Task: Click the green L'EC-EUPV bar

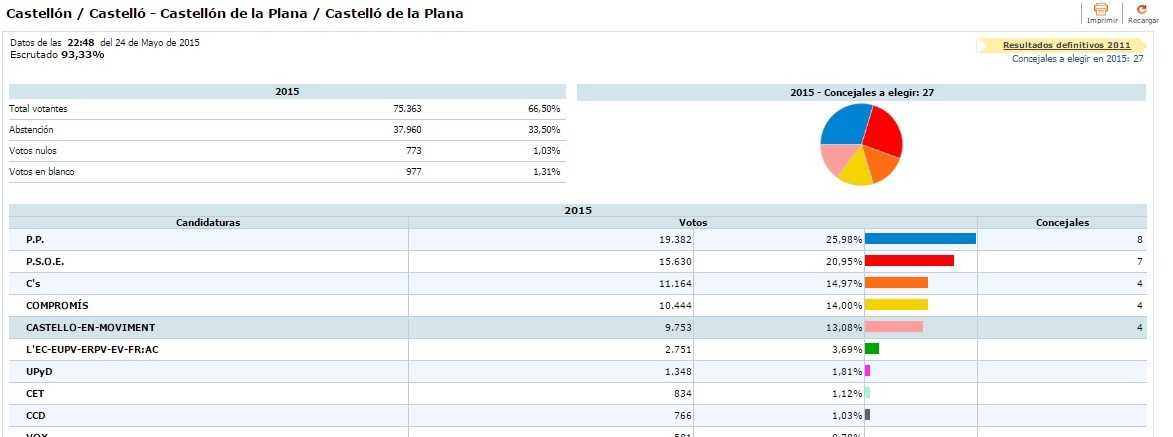Action: click(x=871, y=349)
